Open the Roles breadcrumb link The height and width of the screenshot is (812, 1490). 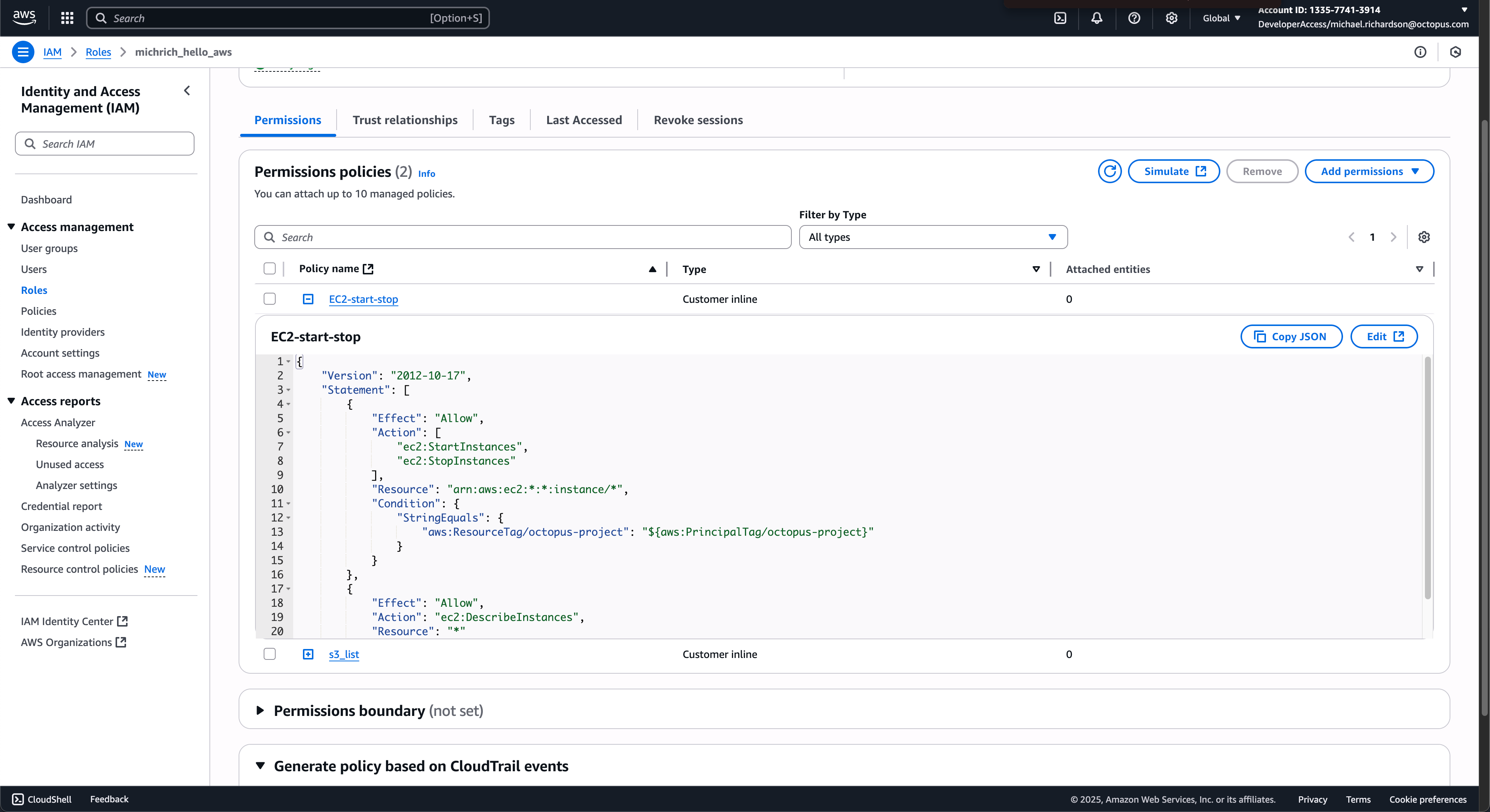tap(98, 52)
